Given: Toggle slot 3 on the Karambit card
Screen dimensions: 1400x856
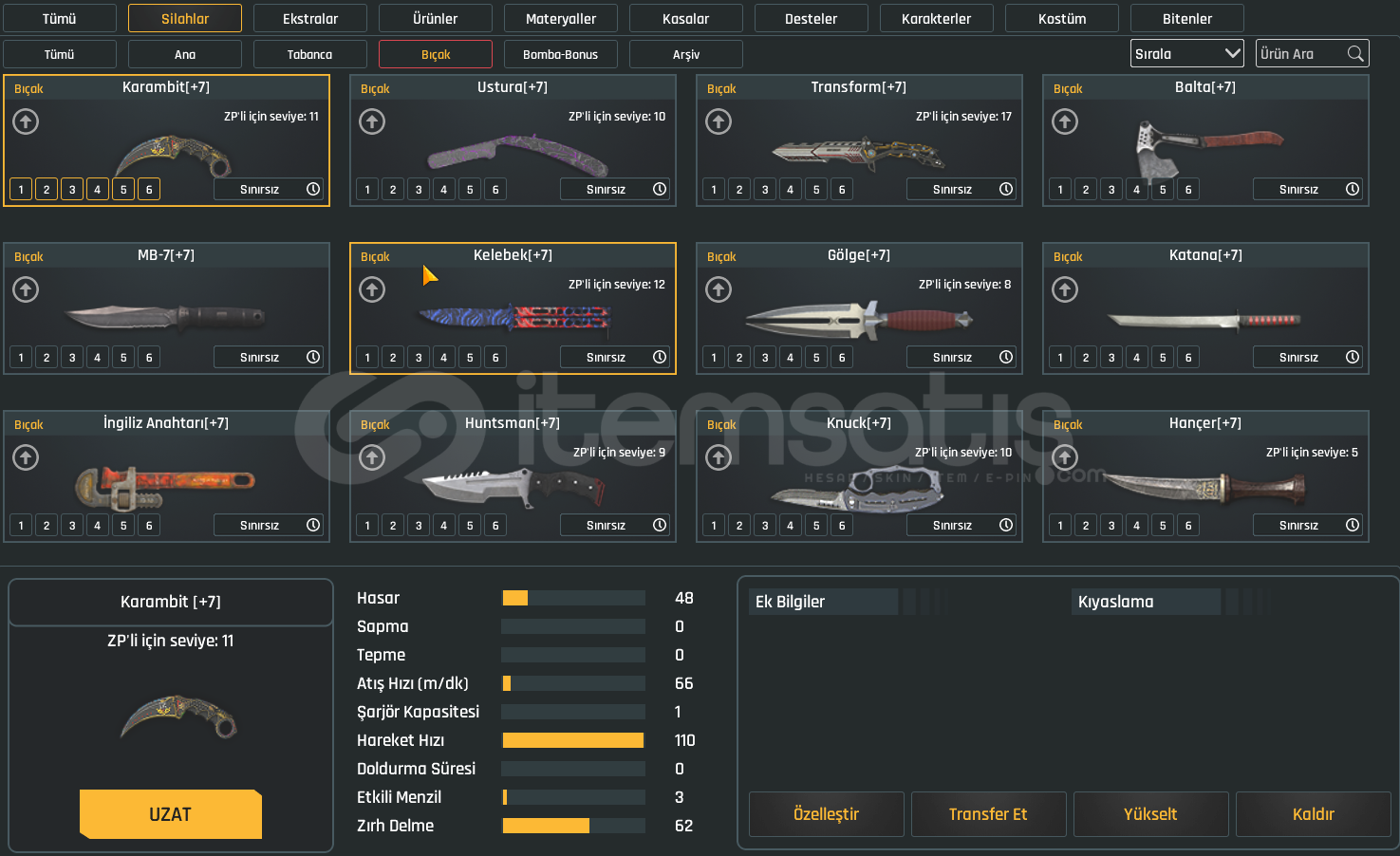Looking at the screenshot, I should click(x=72, y=189).
